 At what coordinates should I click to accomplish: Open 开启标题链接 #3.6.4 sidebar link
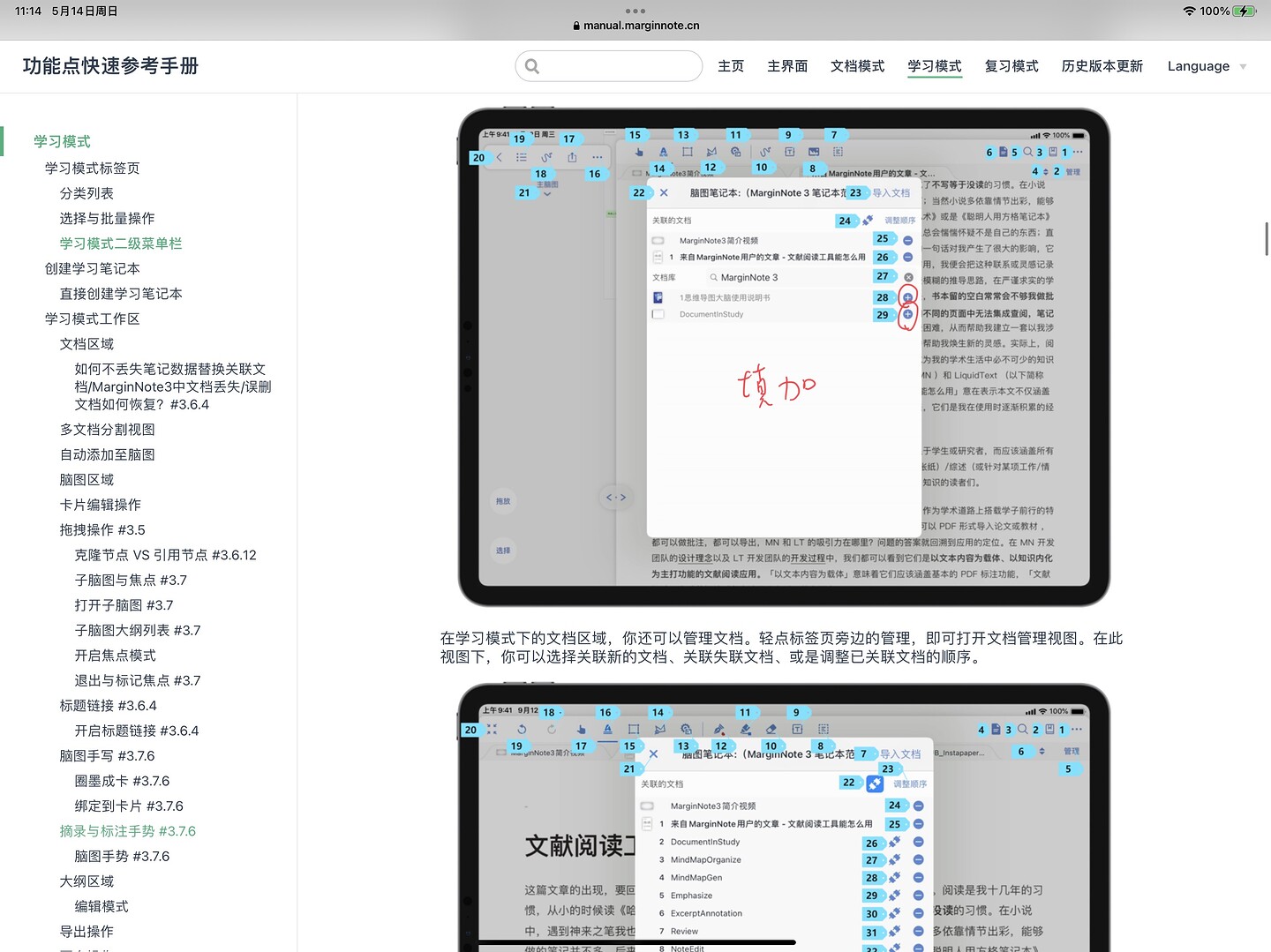pyautogui.click(x=137, y=731)
